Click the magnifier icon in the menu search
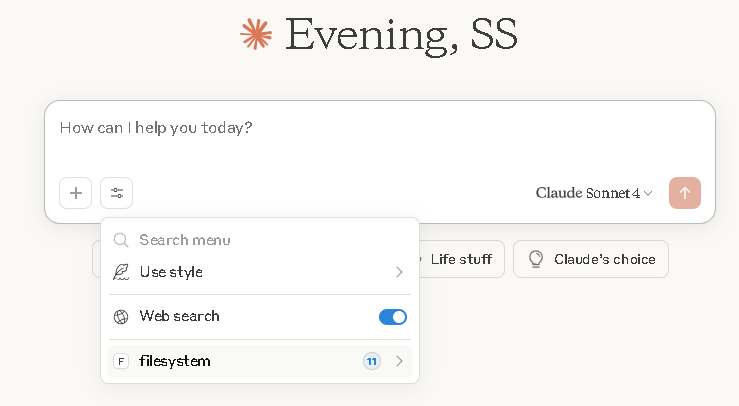Viewport: 739px width, 406px height. point(121,240)
